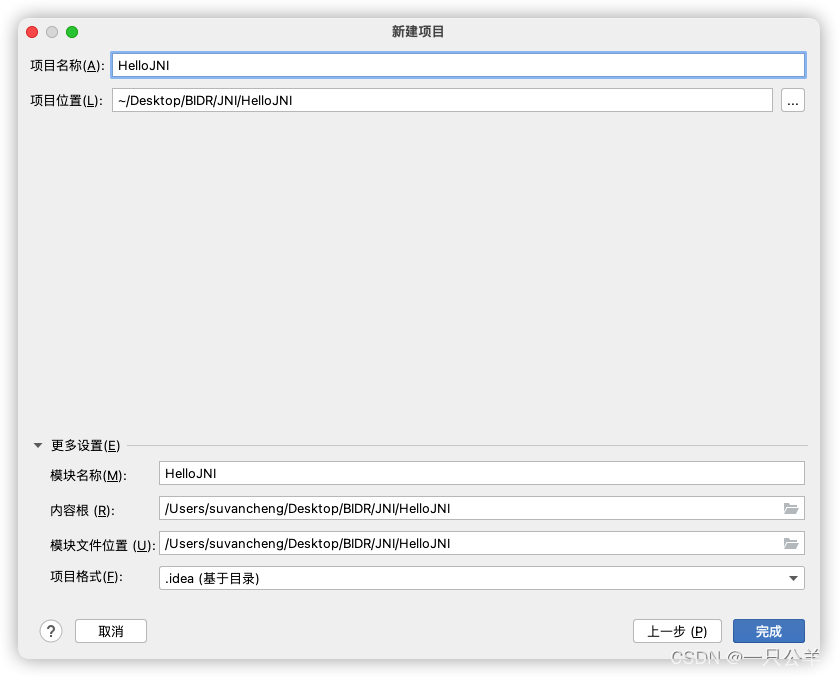Close the dialog with the red button
Screen dimensions: 838x677
32,32
